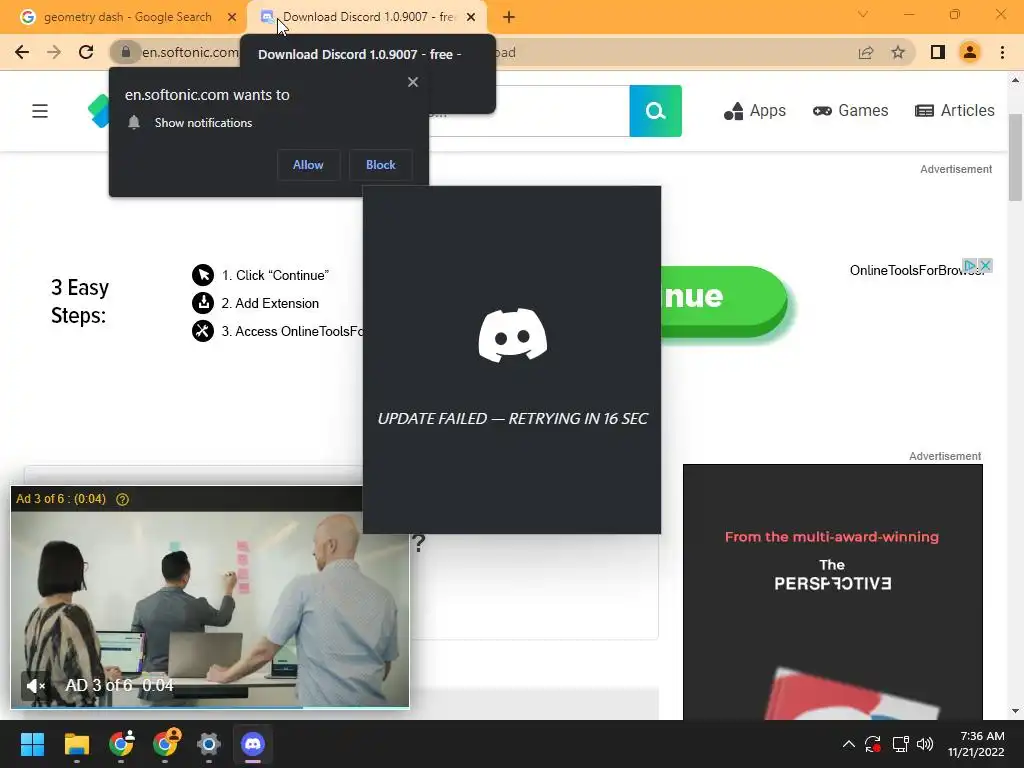Close the Download Discord tab
1024x768 pixels.
[471, 17]
